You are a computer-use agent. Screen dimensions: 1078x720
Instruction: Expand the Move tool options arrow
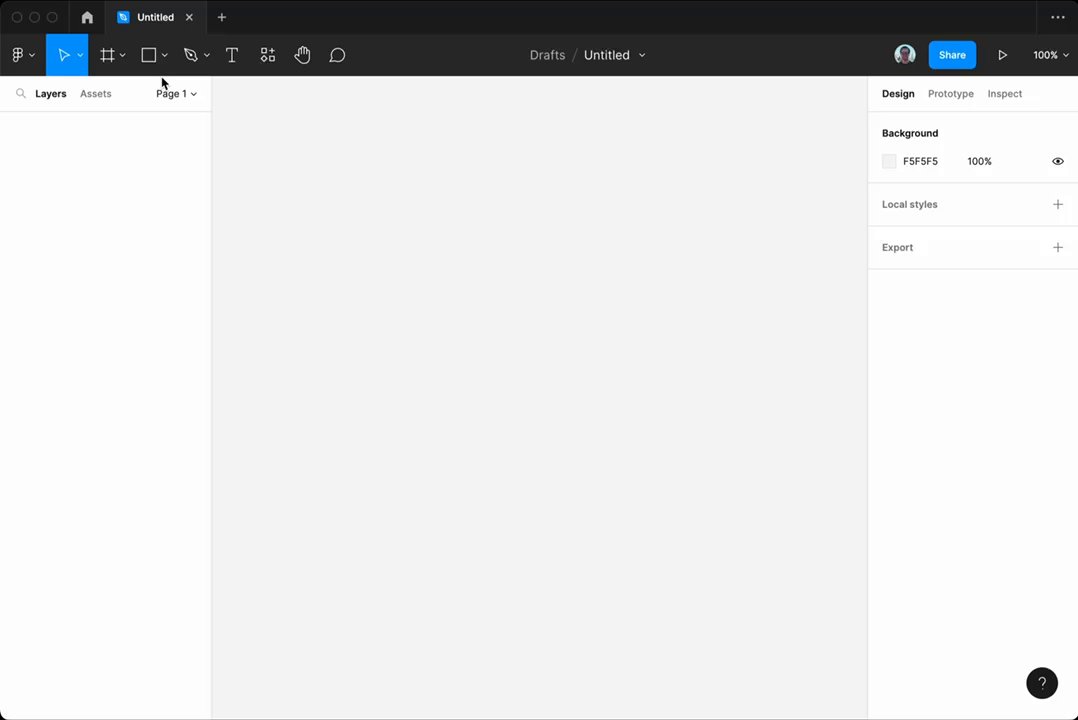point(80,55)
